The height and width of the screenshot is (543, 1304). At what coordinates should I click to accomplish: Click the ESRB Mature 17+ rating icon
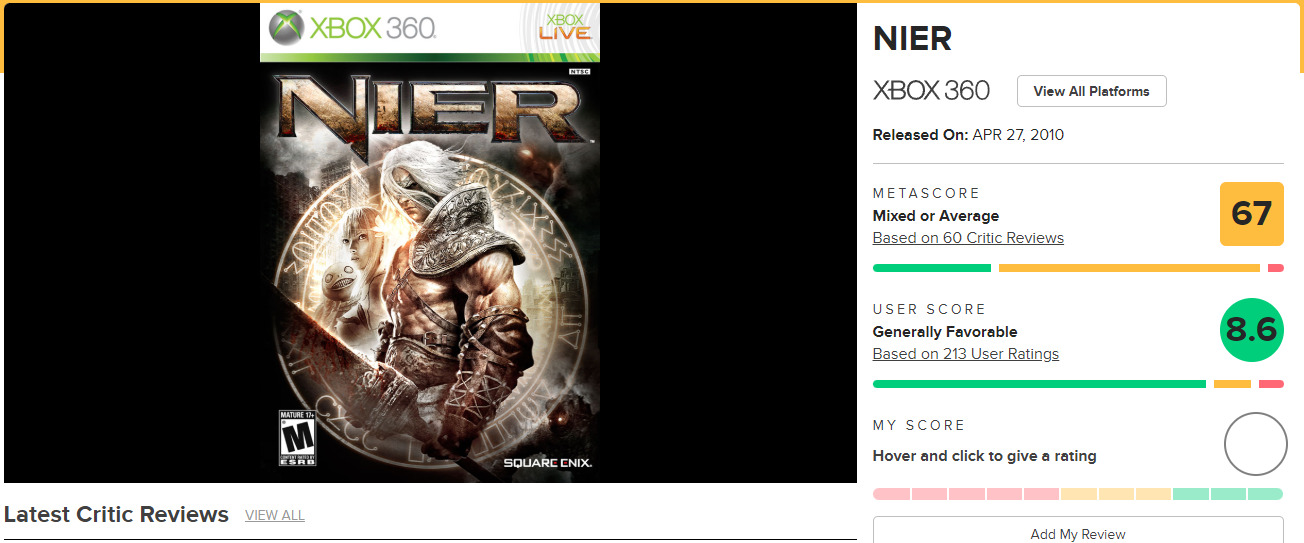click(x=297, y=437)
